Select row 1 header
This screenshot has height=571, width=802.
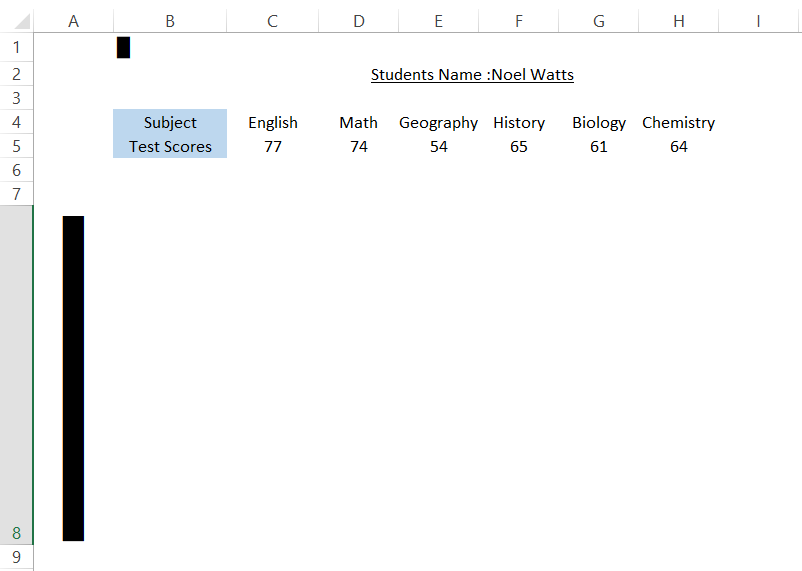pyautogui.click(x=16, y=47)
